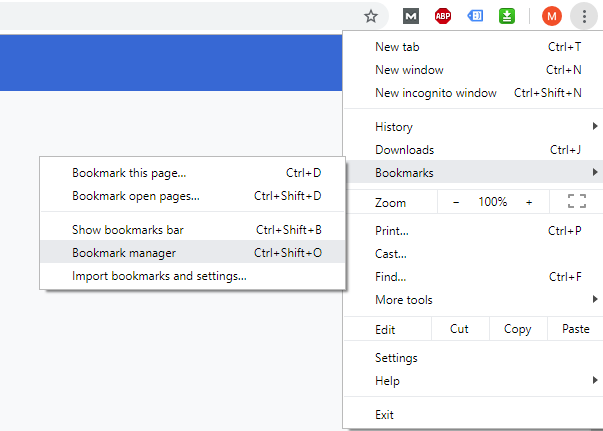Open New incognito window
Viewport: 603px width, 431px height.
click(x=473, y=93)
